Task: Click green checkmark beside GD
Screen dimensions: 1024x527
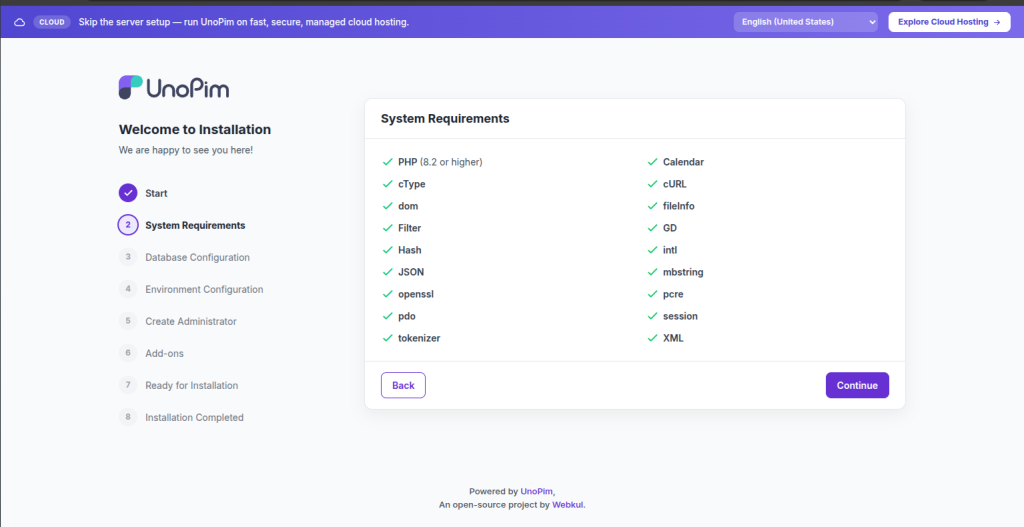Action: click(652, 228)
